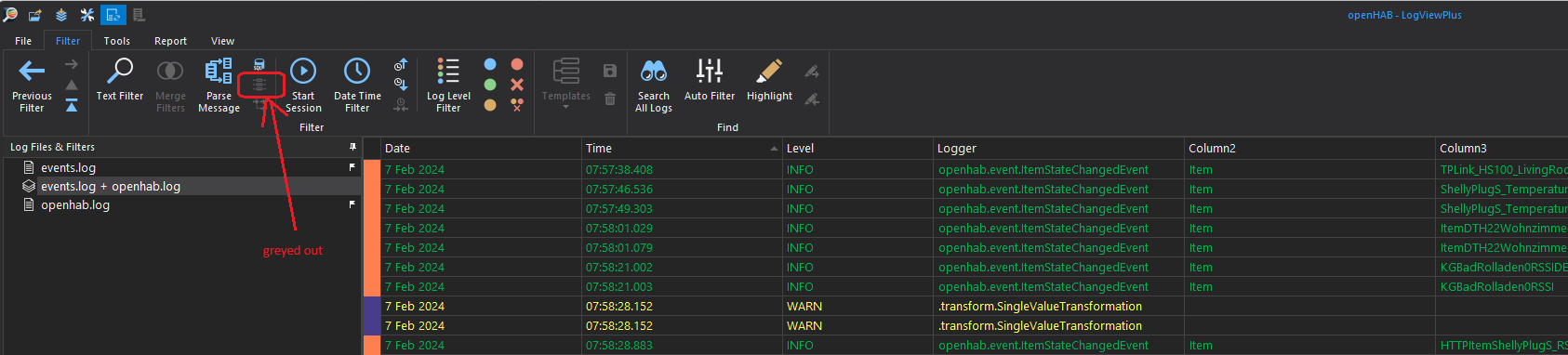Screen dimensions: 1568x355
Task: Sort by the Column2 header
Action: pos(1309,148)
